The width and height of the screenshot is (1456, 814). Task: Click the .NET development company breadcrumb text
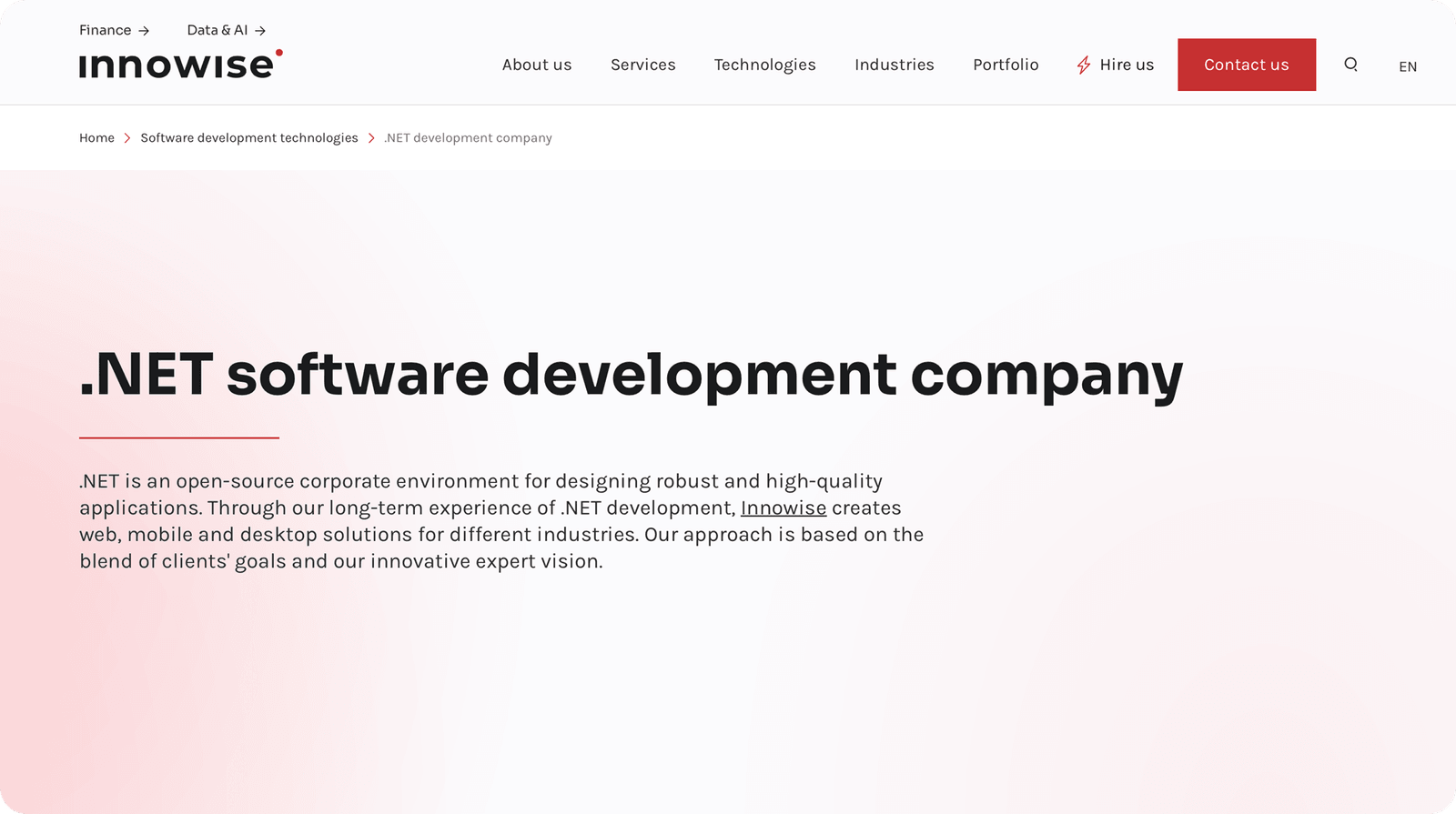point(468,138)
